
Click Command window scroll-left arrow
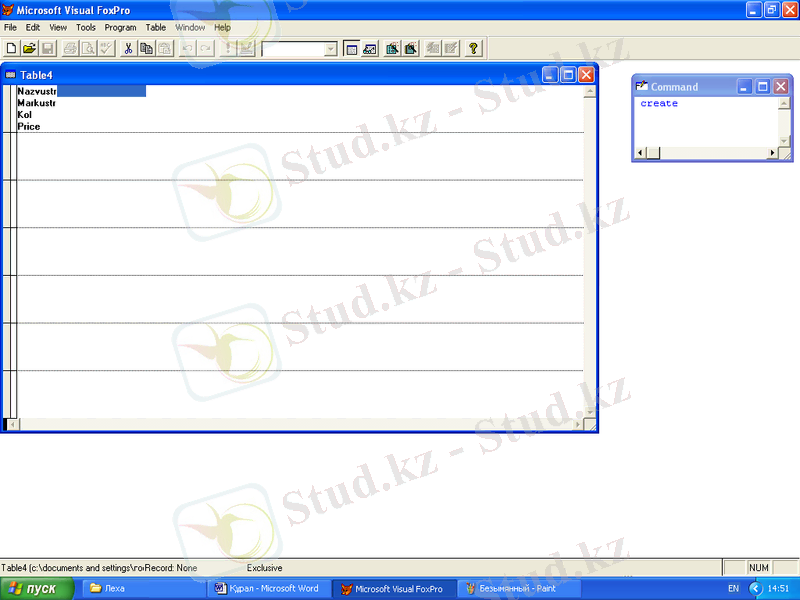pyautogui.click(x=641, y=153)
